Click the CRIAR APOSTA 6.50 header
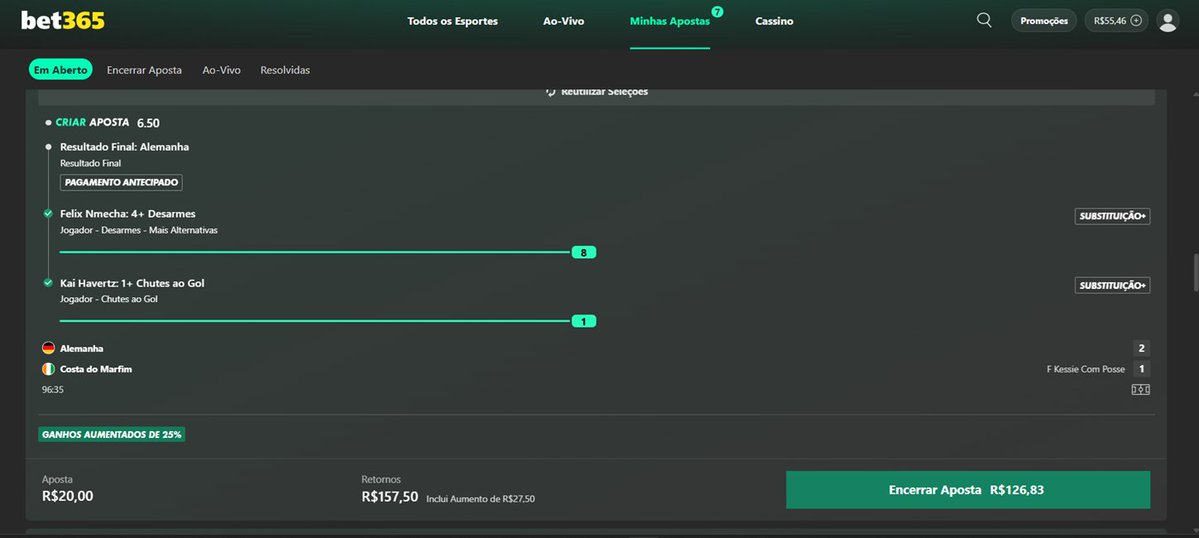Screen dimensions: 1199x538 (x=102, y=122)
